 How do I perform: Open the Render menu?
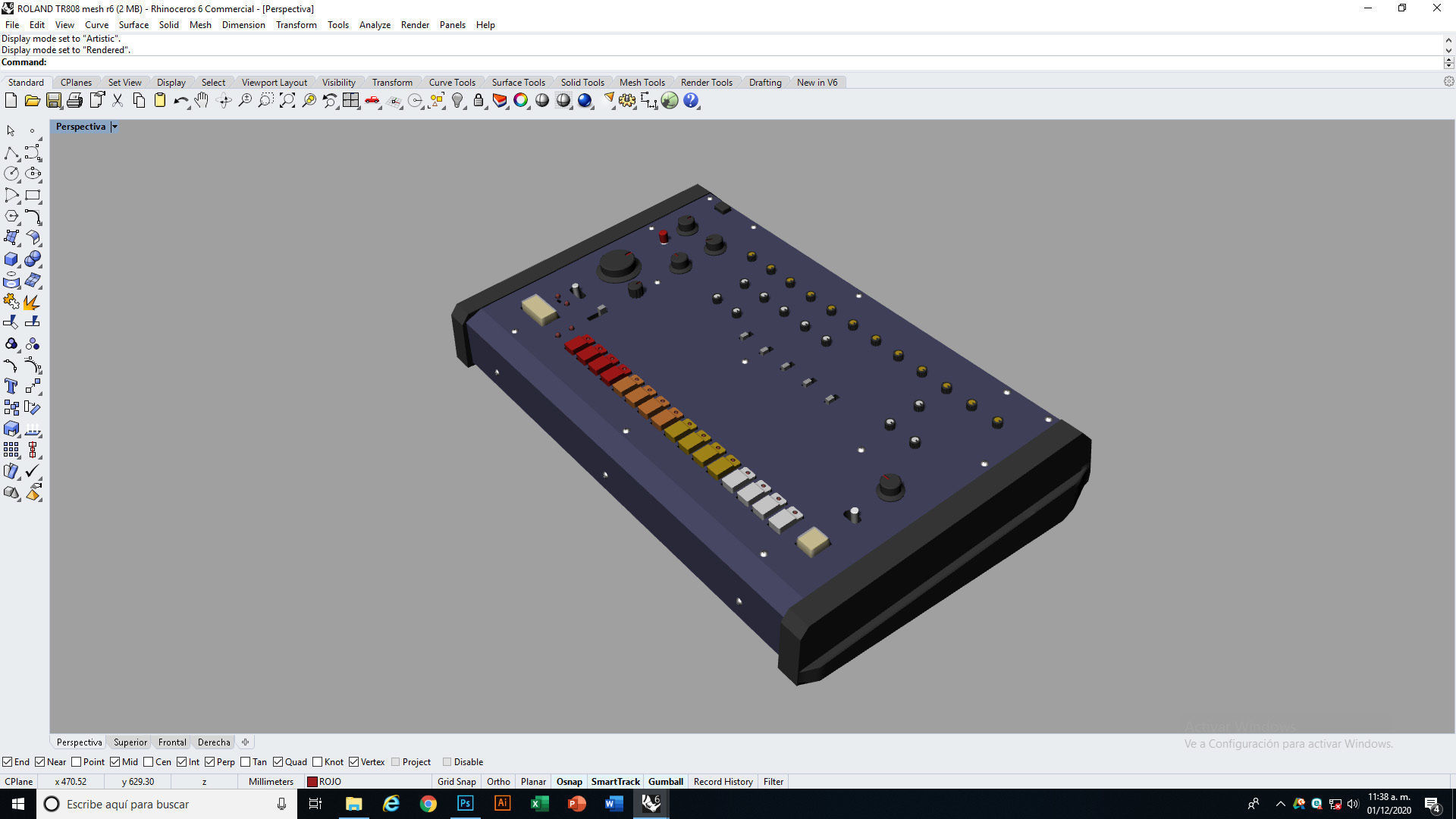click(x=415, y=24)
